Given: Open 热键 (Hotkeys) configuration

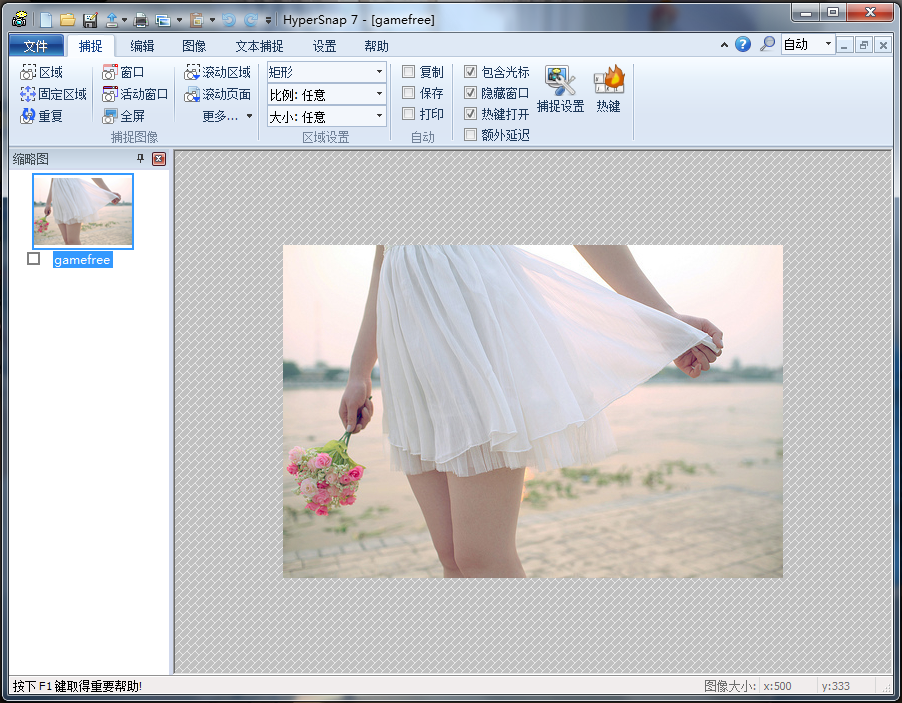Looking at the screenshot, I should pyautogui.click(x=608, y=88).
